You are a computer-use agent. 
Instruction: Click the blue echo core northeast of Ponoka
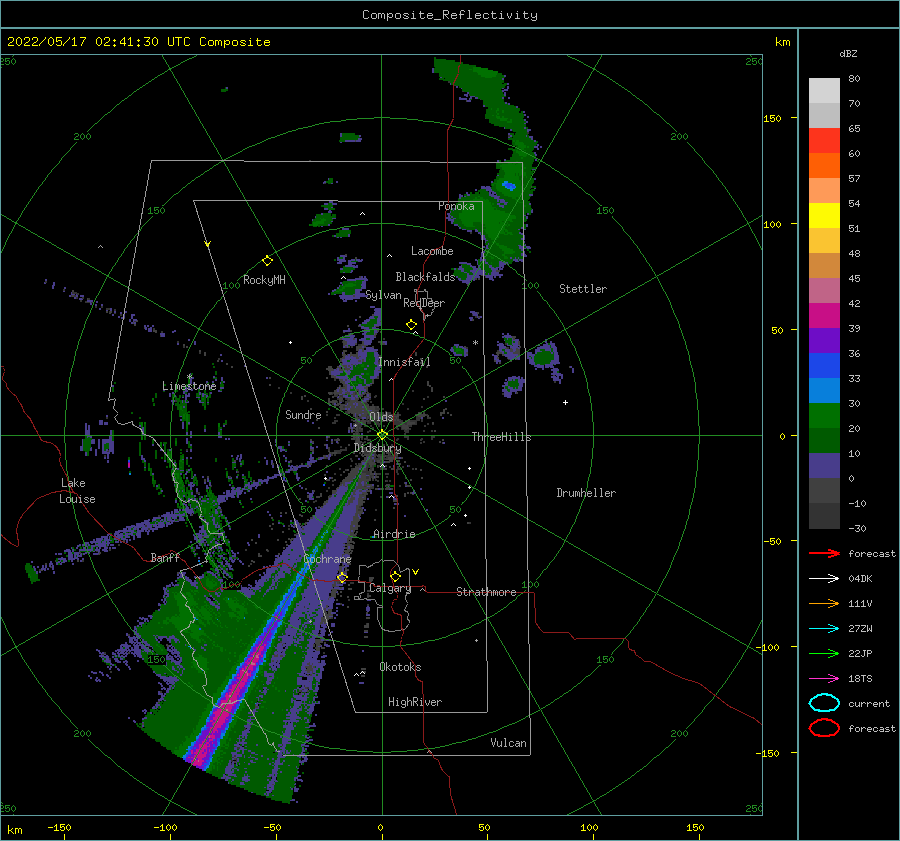point(509,185)
